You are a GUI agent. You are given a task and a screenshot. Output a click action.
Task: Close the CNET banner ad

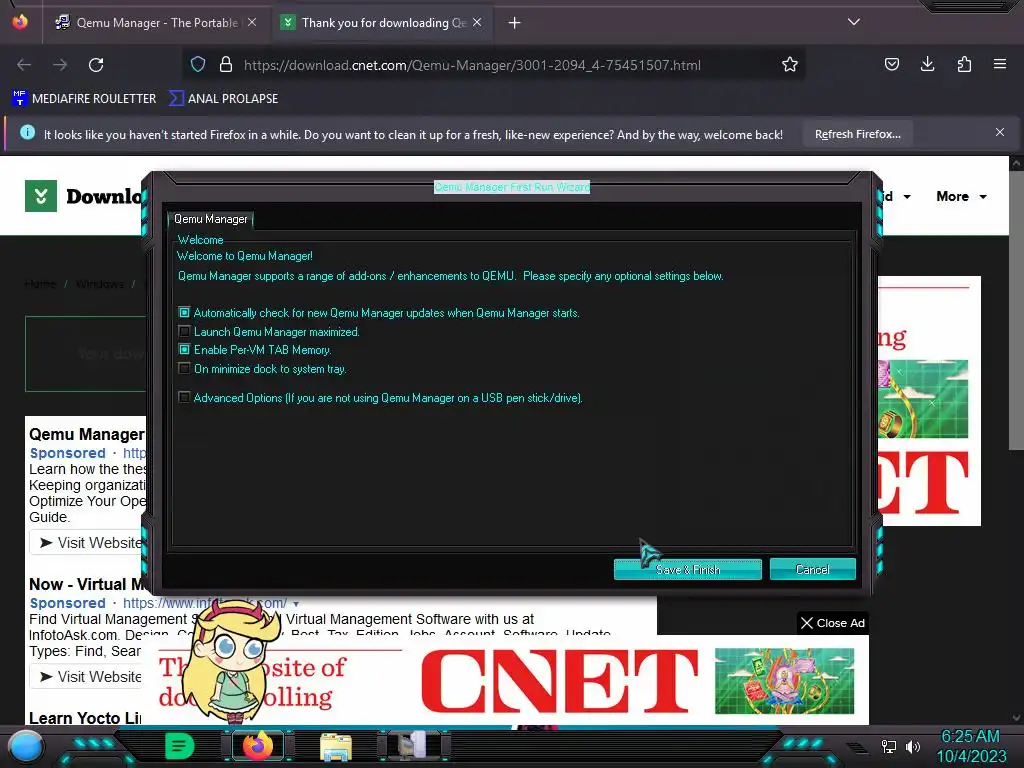pyautogui.click(x=833, y=623)
